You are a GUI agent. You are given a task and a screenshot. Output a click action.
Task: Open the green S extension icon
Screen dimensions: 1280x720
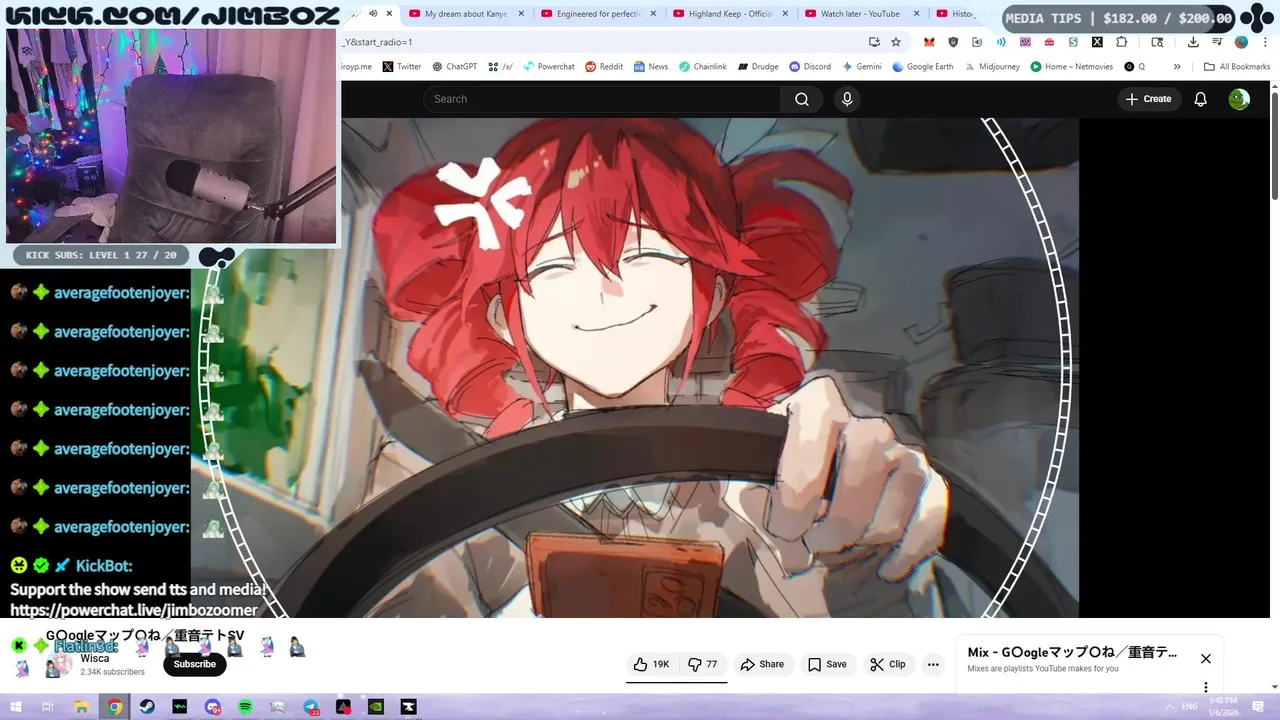1073,42
